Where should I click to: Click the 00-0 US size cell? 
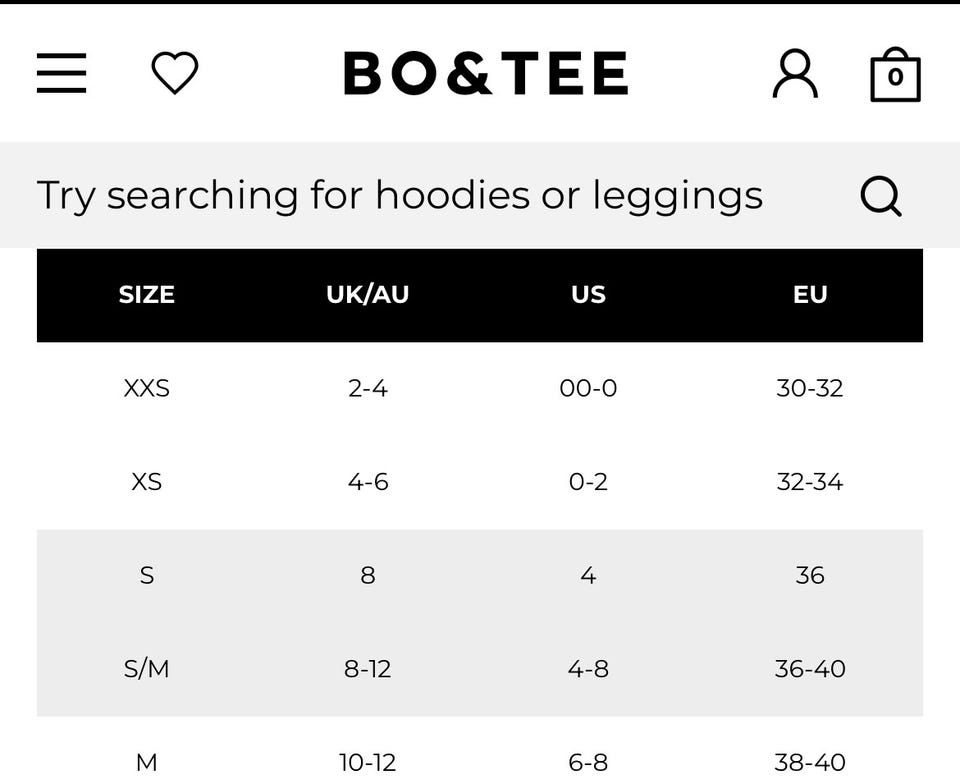[x=588, y=388]
